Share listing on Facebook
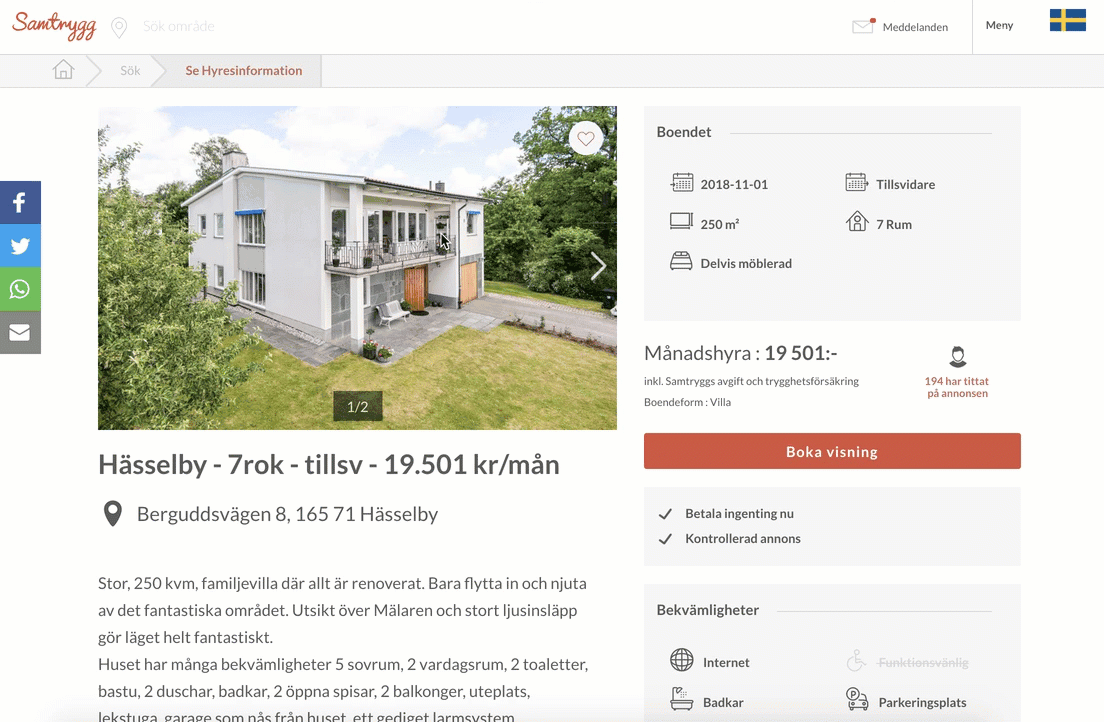1104x722 pixels. click(x=20, y=202)
